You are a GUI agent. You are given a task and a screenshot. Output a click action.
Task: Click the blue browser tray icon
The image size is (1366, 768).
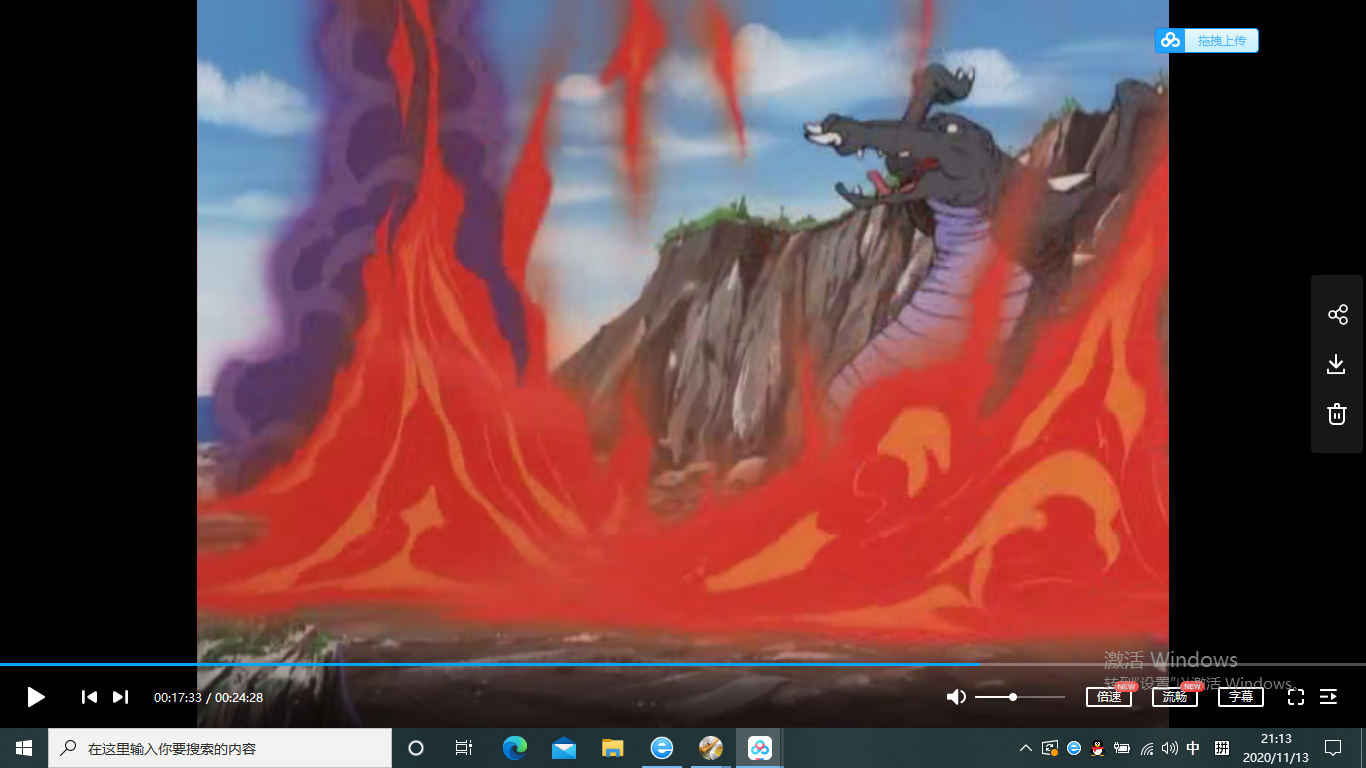(1074, 748)
